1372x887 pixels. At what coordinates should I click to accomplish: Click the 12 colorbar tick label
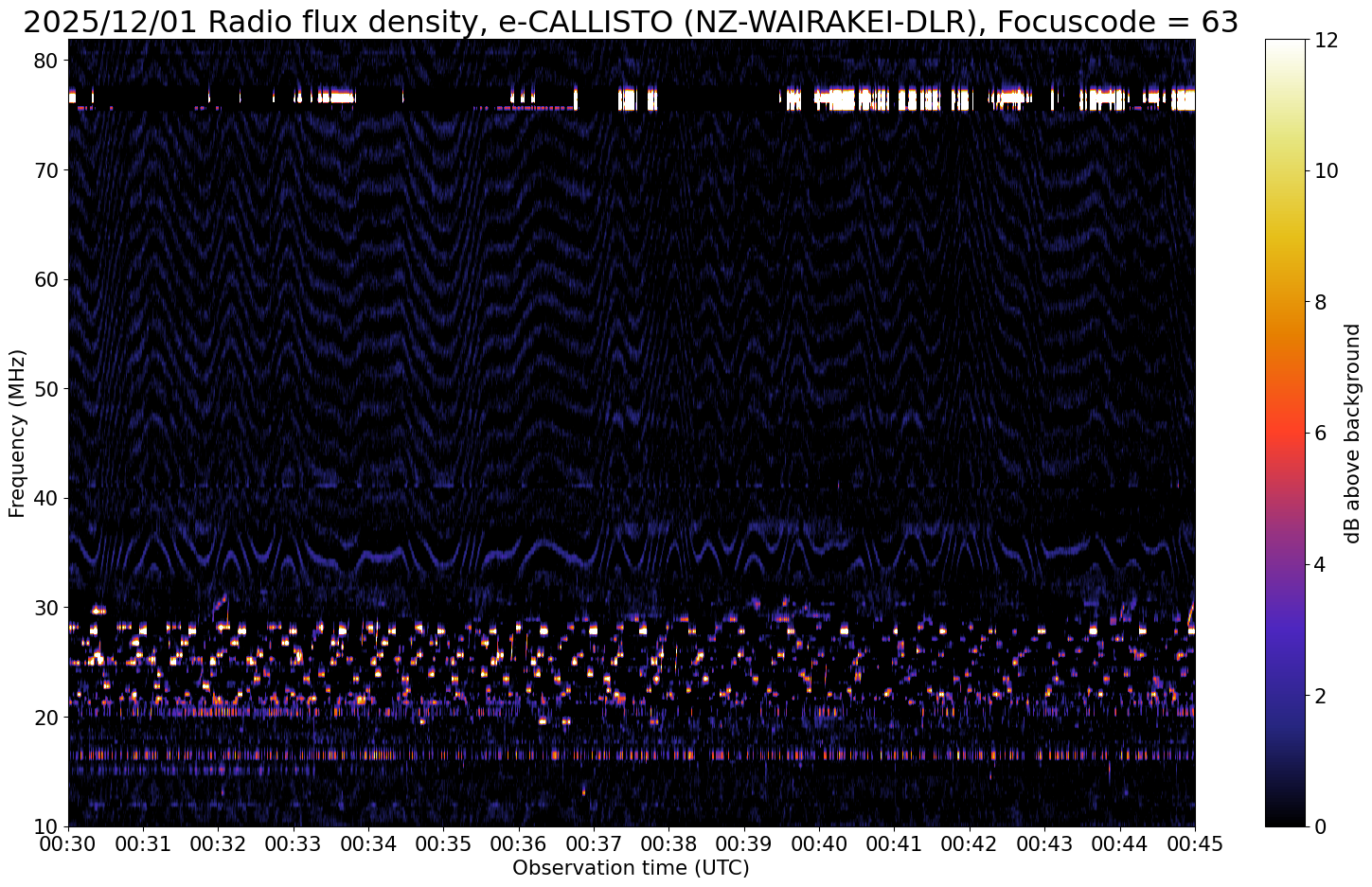tap(1323, 40)
